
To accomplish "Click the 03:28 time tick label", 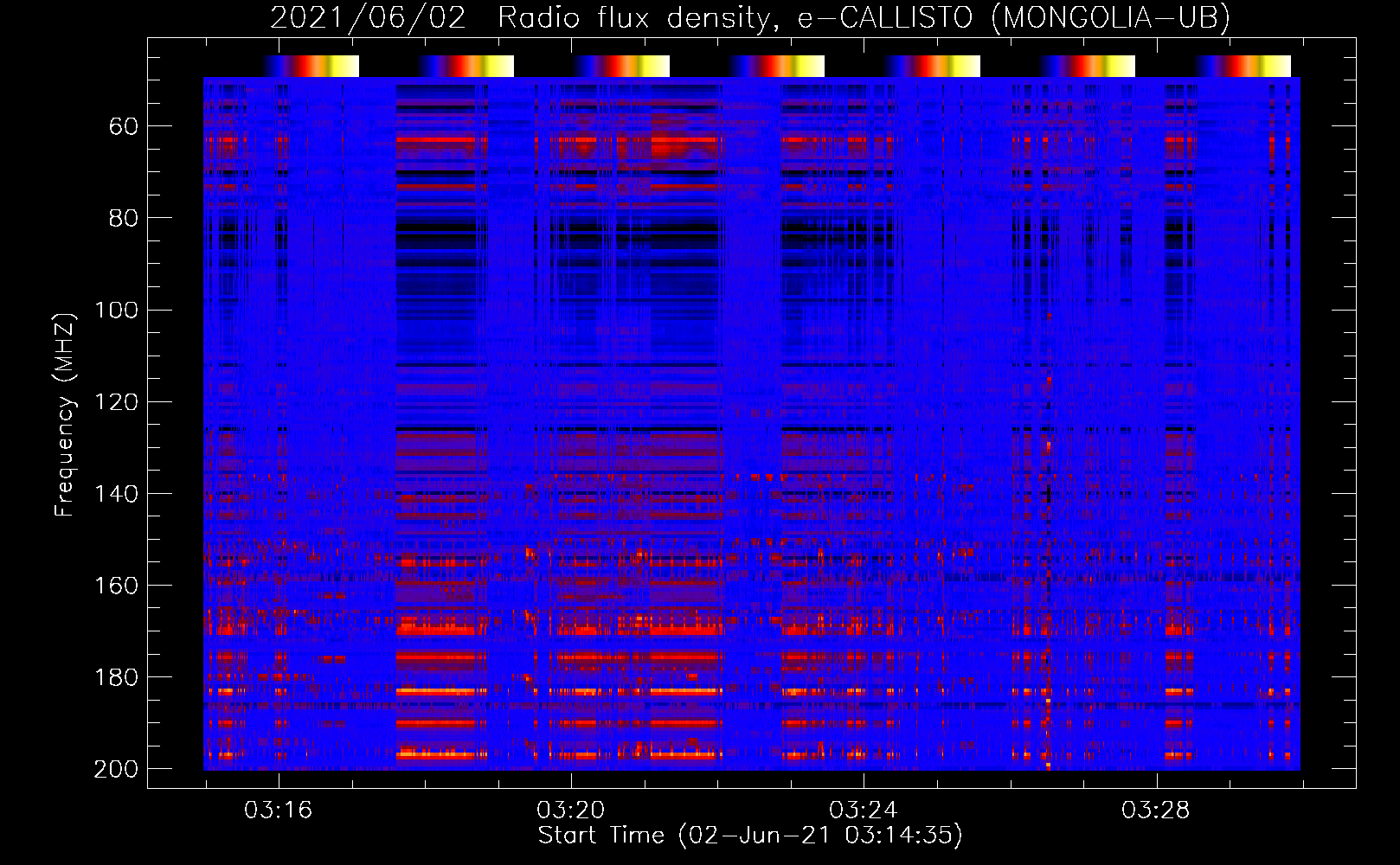I will pyautogui.click(x=1155, y=811).
